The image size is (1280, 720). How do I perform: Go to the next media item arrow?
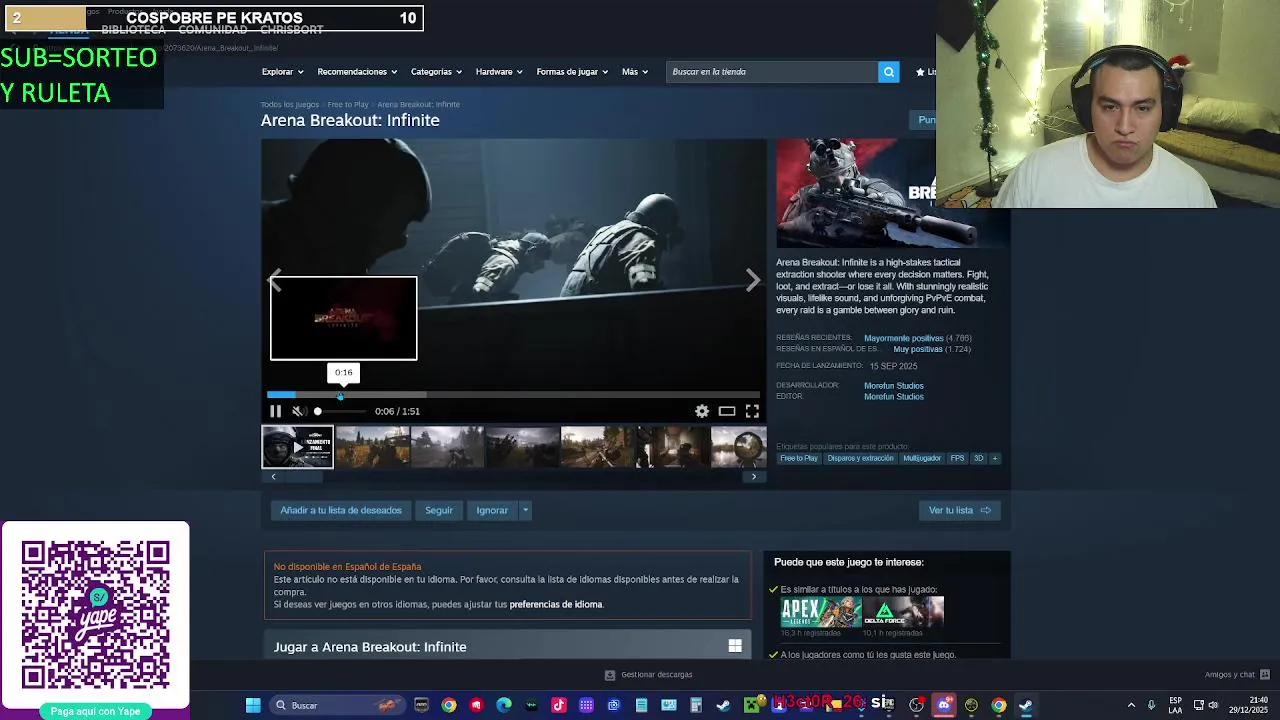[x=753, y=281]
